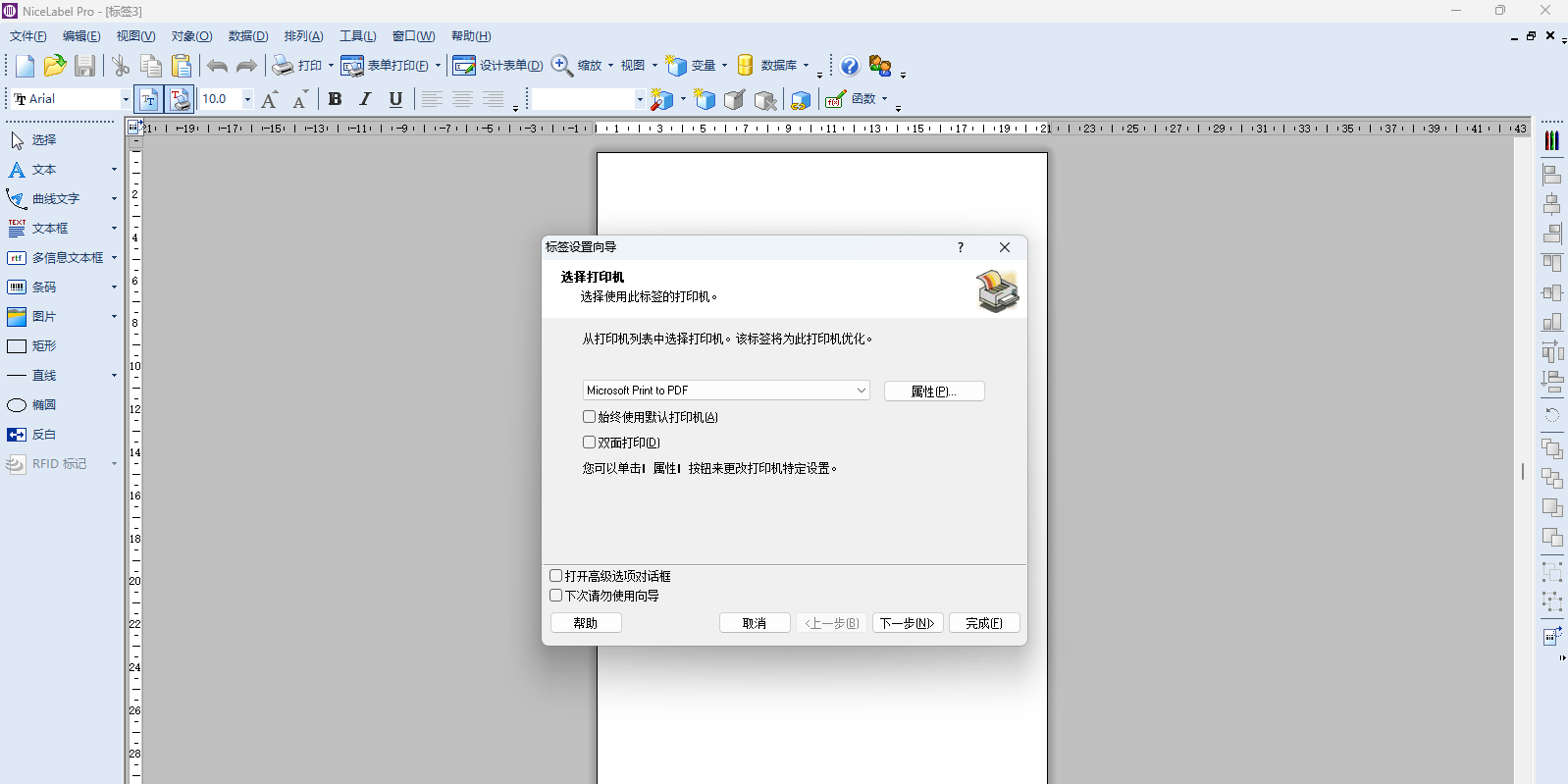Click the Copy icon in toolbar
Screen dimensions: 1568x784
pyautogui.click(x=151, y=66)
